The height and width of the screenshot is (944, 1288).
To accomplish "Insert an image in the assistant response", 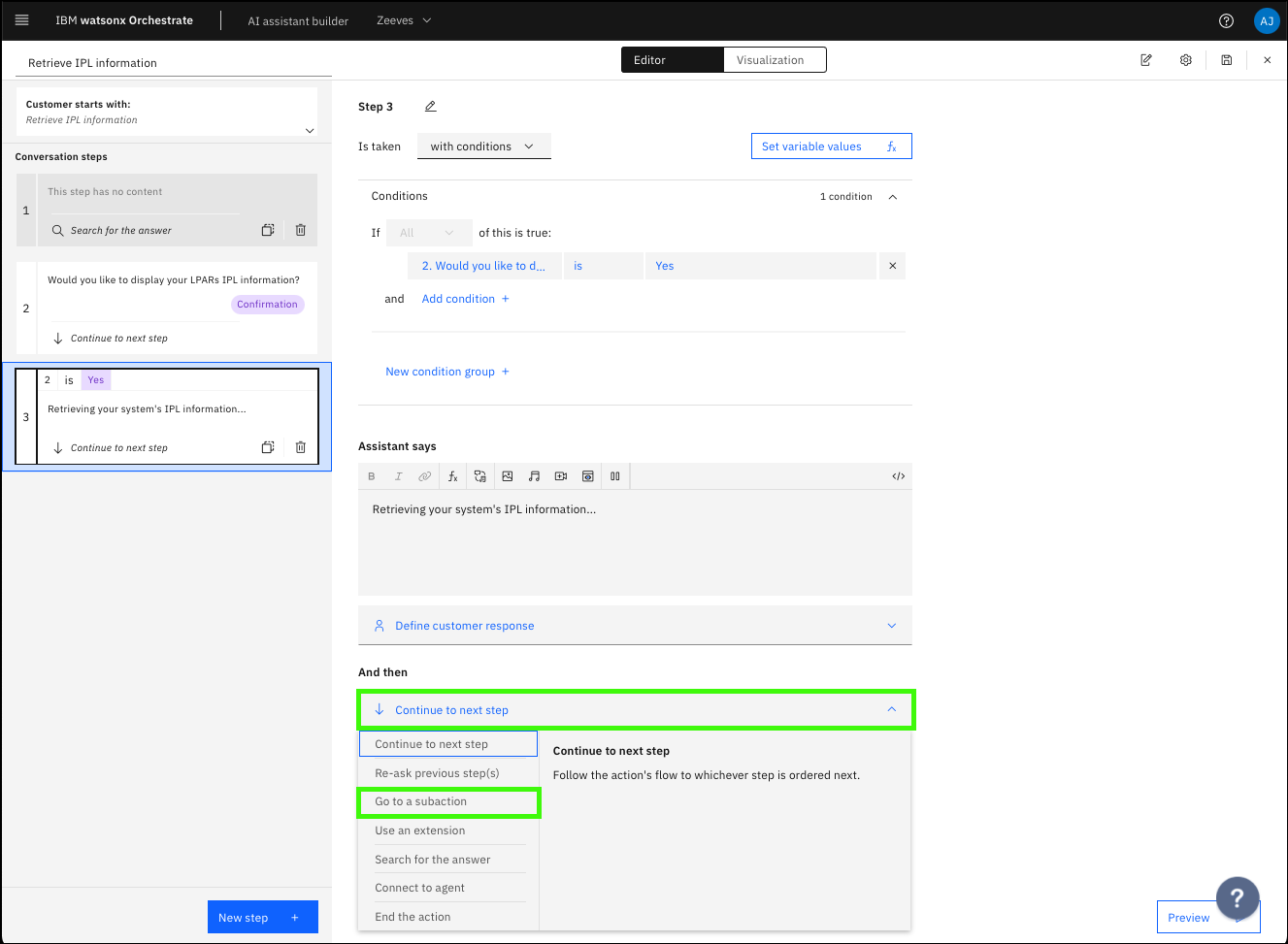I will tap(507, 476).
